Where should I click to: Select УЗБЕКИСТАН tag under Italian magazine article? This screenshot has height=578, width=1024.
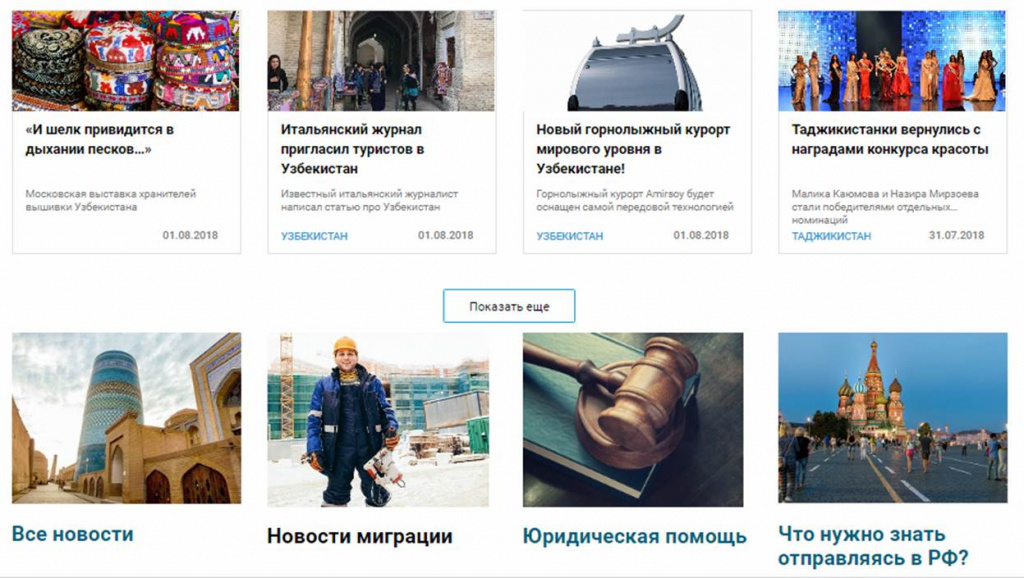(x=314, y=236)
